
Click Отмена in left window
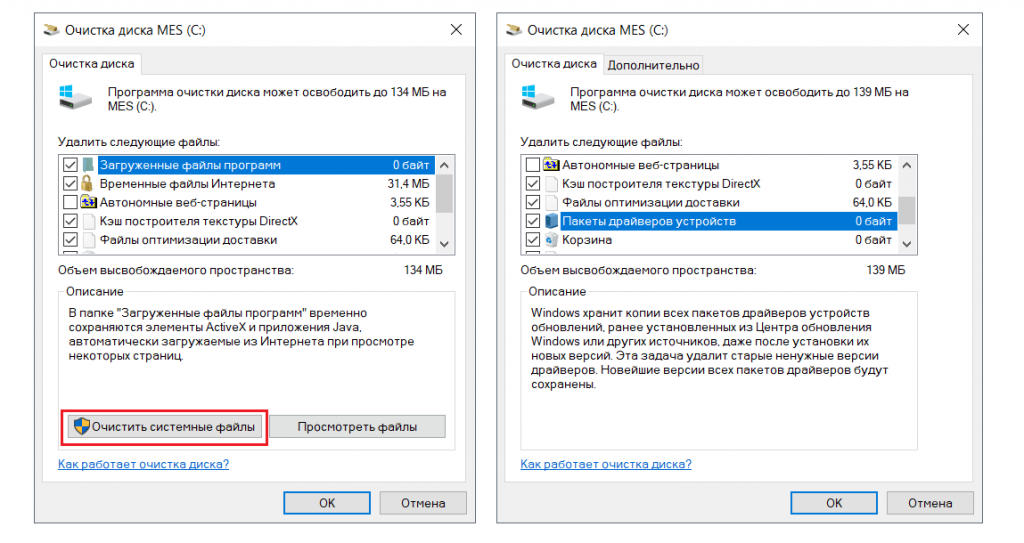[x=423, y=503]
